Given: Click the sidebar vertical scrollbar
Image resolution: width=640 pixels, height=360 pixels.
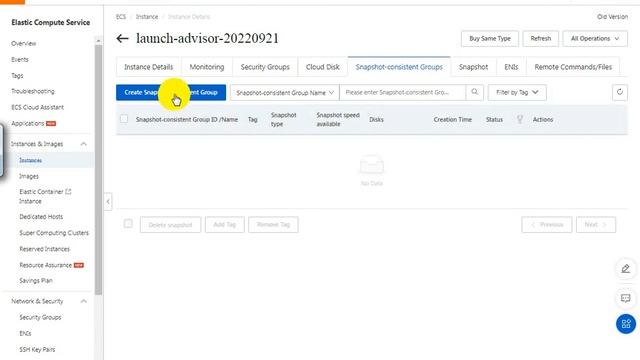Looking at the screenshot, I should click(x=98, y=169).
